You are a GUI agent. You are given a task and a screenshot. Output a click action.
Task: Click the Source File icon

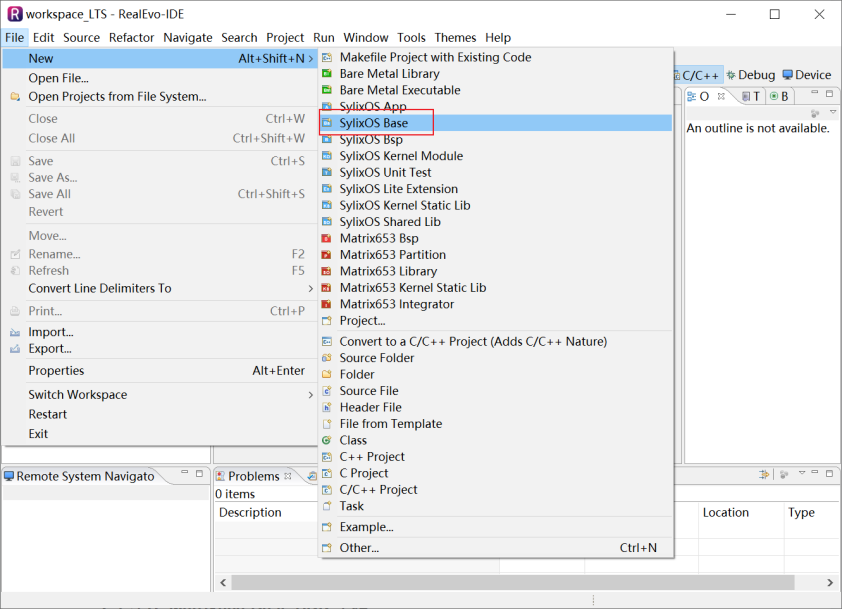pos(326,391)
